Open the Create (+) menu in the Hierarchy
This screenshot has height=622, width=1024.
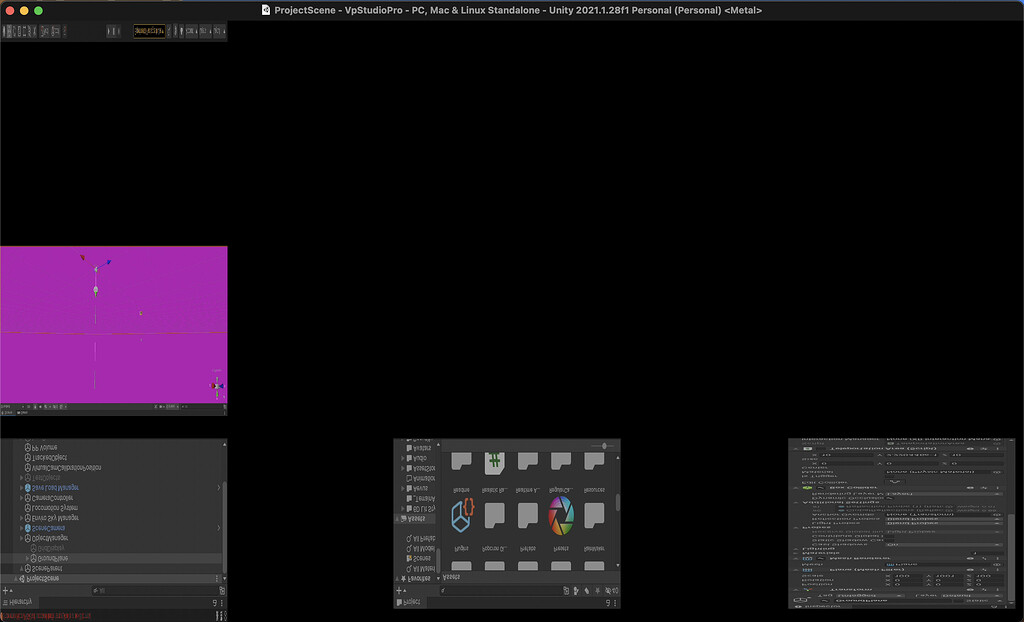4,590
